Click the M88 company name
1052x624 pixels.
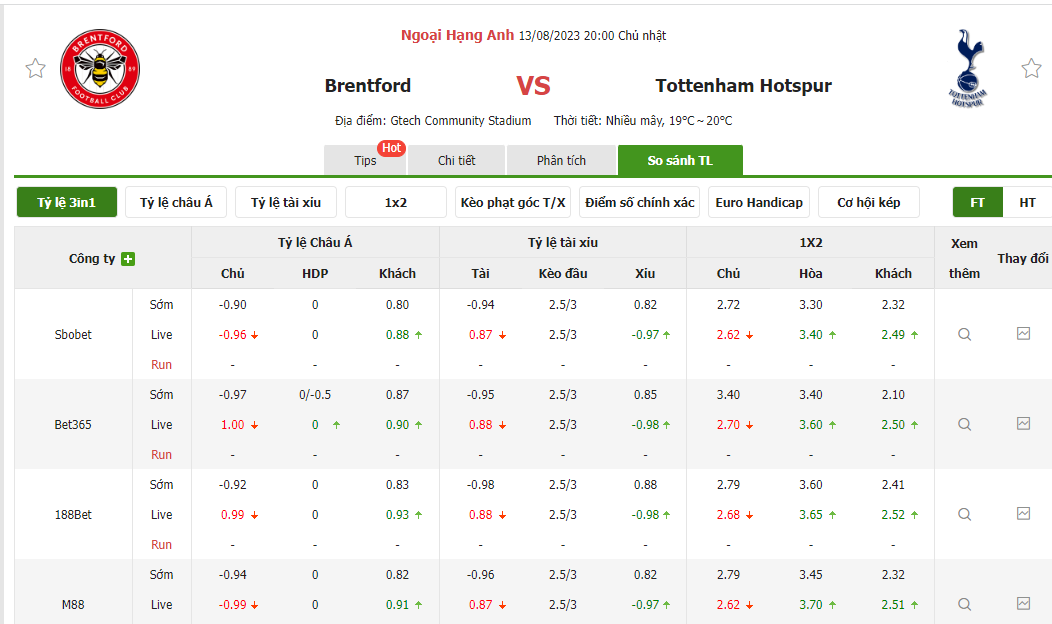point(73,604)
